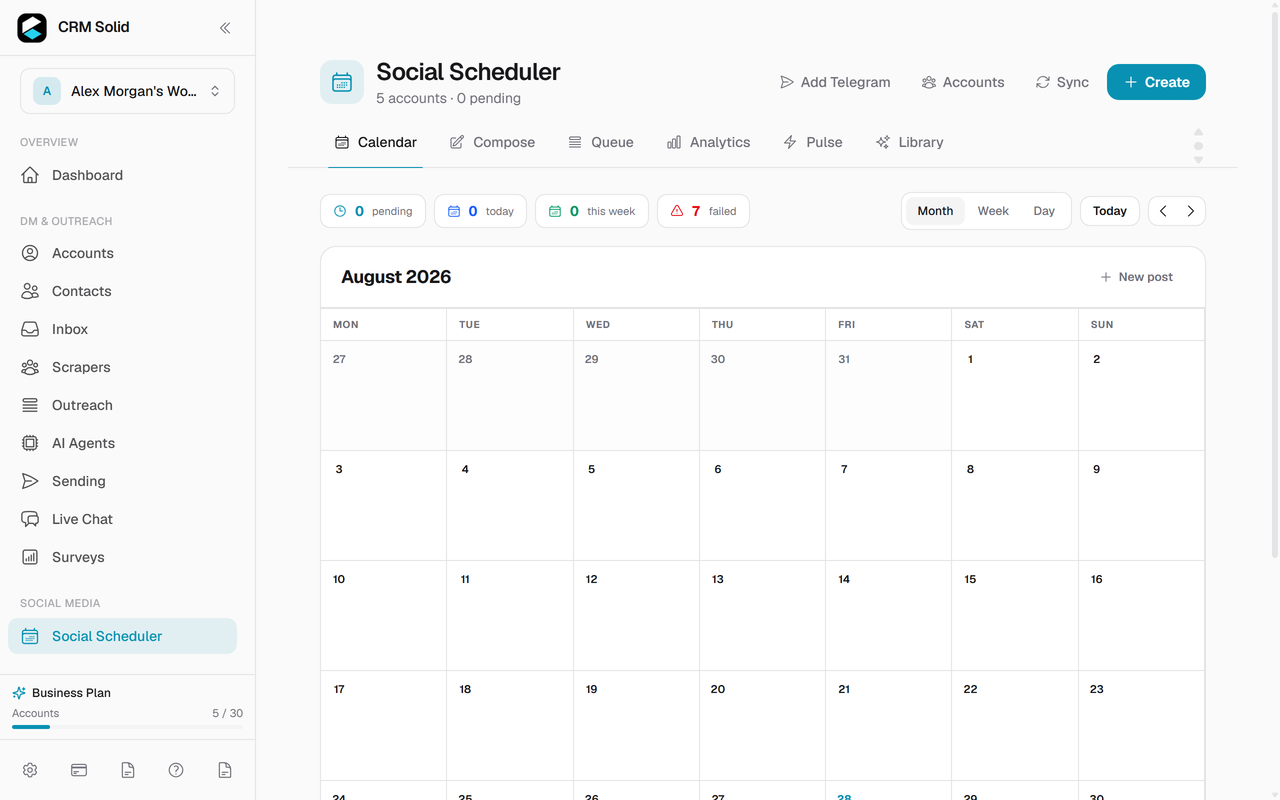Select the day 16 calendar cell
This screenshot has height=800, width=1280.
click(1141, 616)
